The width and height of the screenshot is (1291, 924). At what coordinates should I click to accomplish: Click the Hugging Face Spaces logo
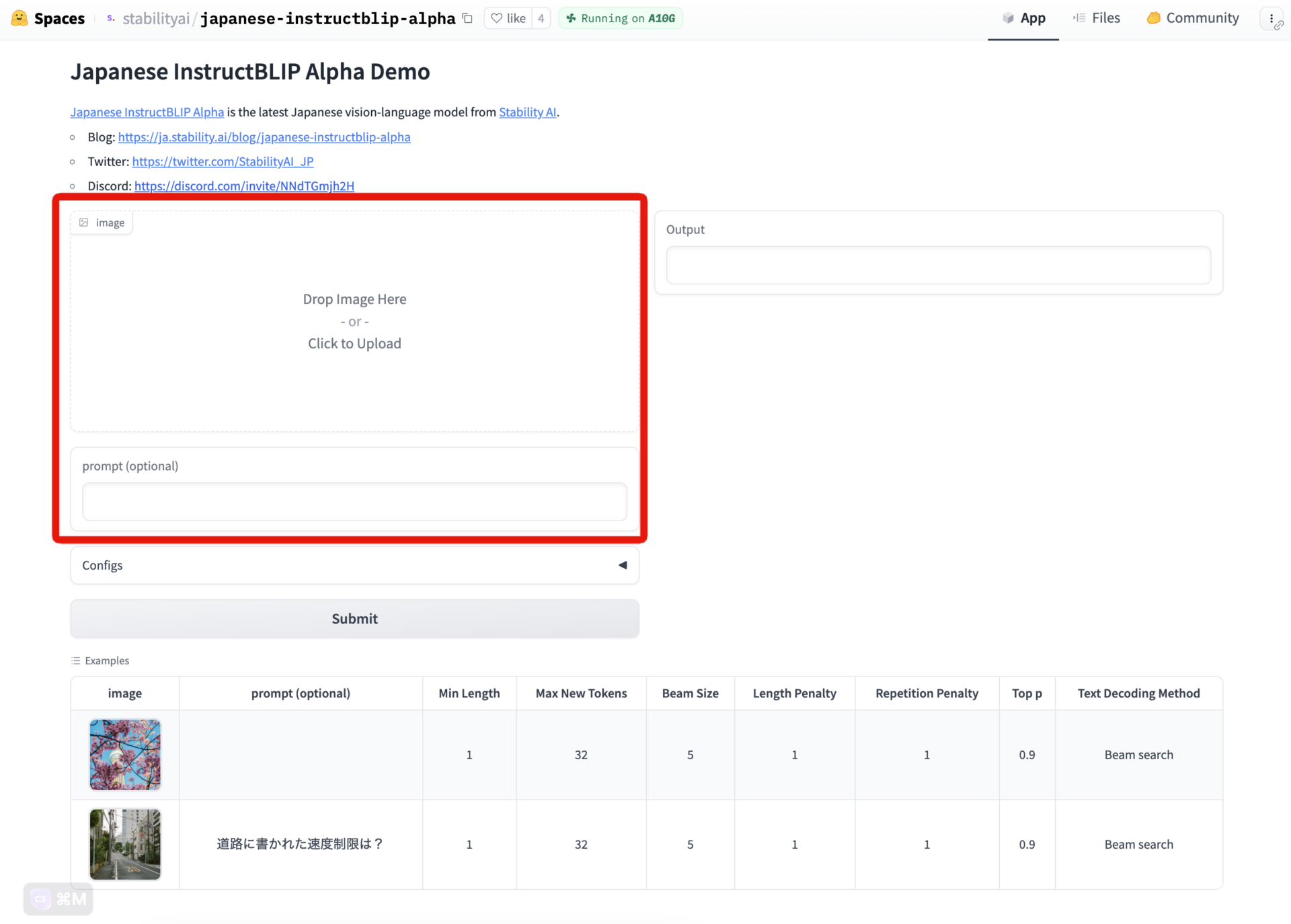point(19,18)
